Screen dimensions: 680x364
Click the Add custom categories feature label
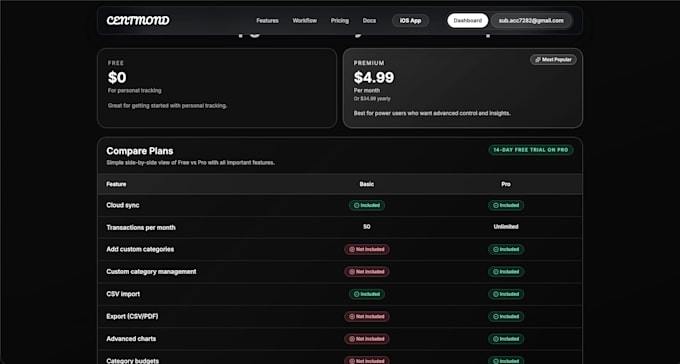pos(140,249)
